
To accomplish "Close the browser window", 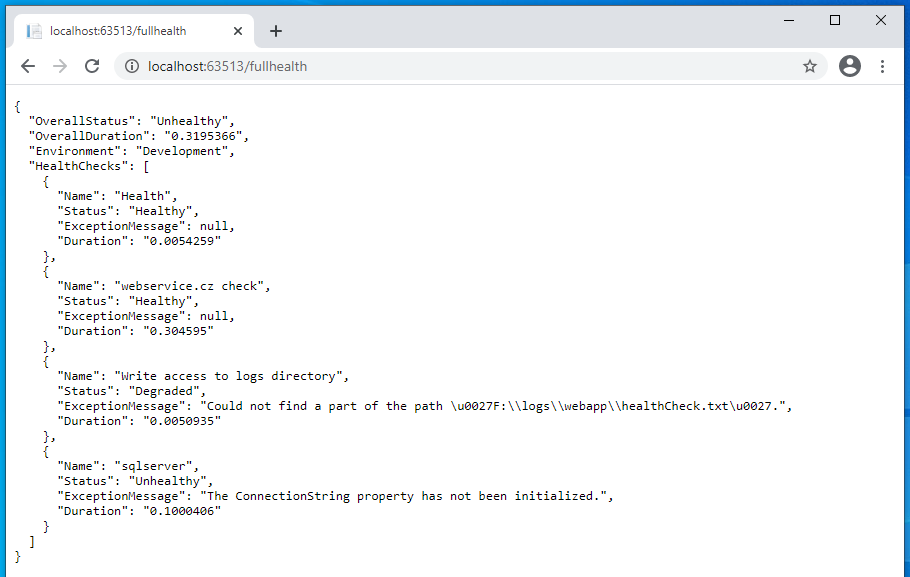I will (880, 20).
